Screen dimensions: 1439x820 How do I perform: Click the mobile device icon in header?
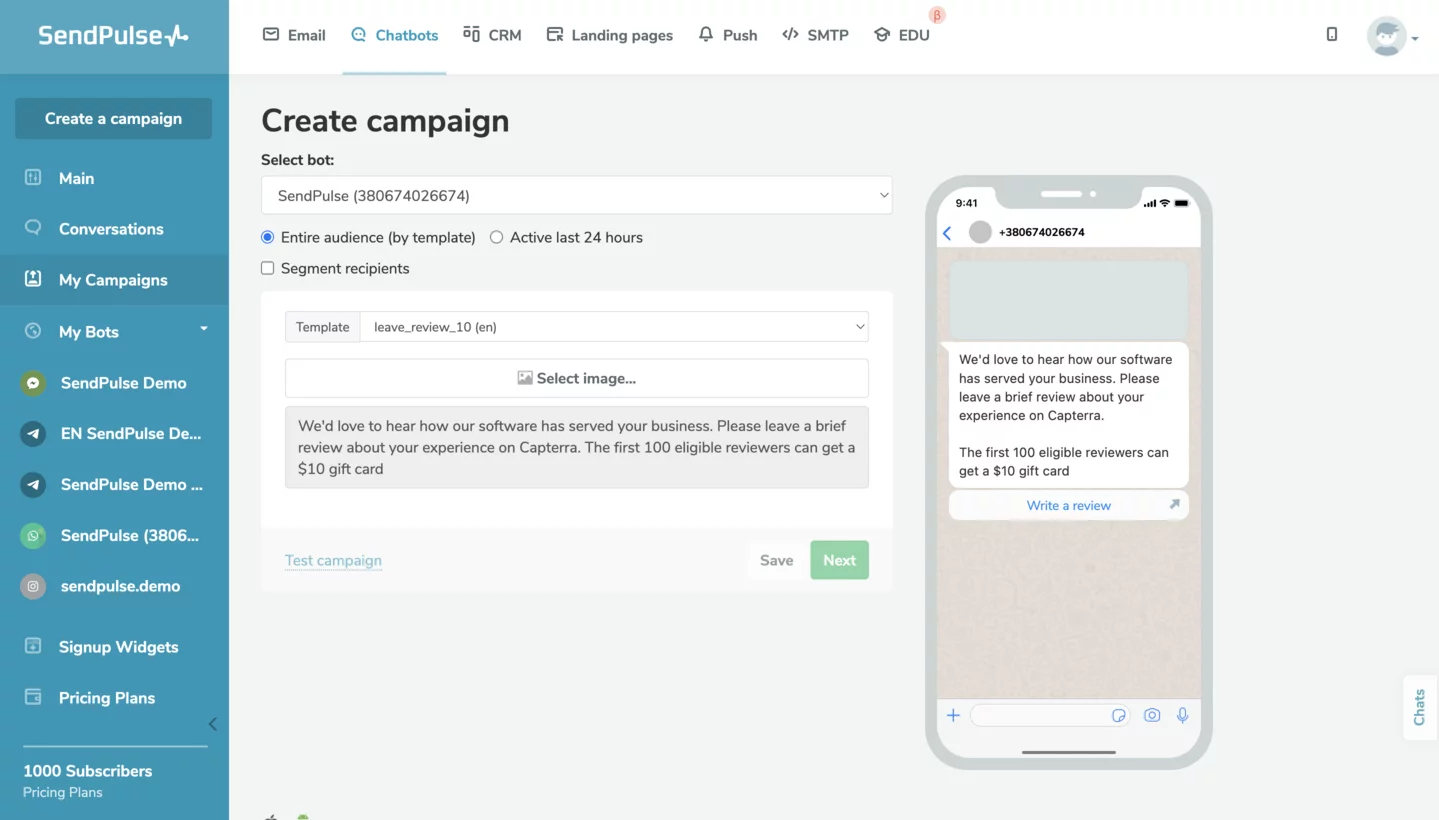[x=1332, y=34]
